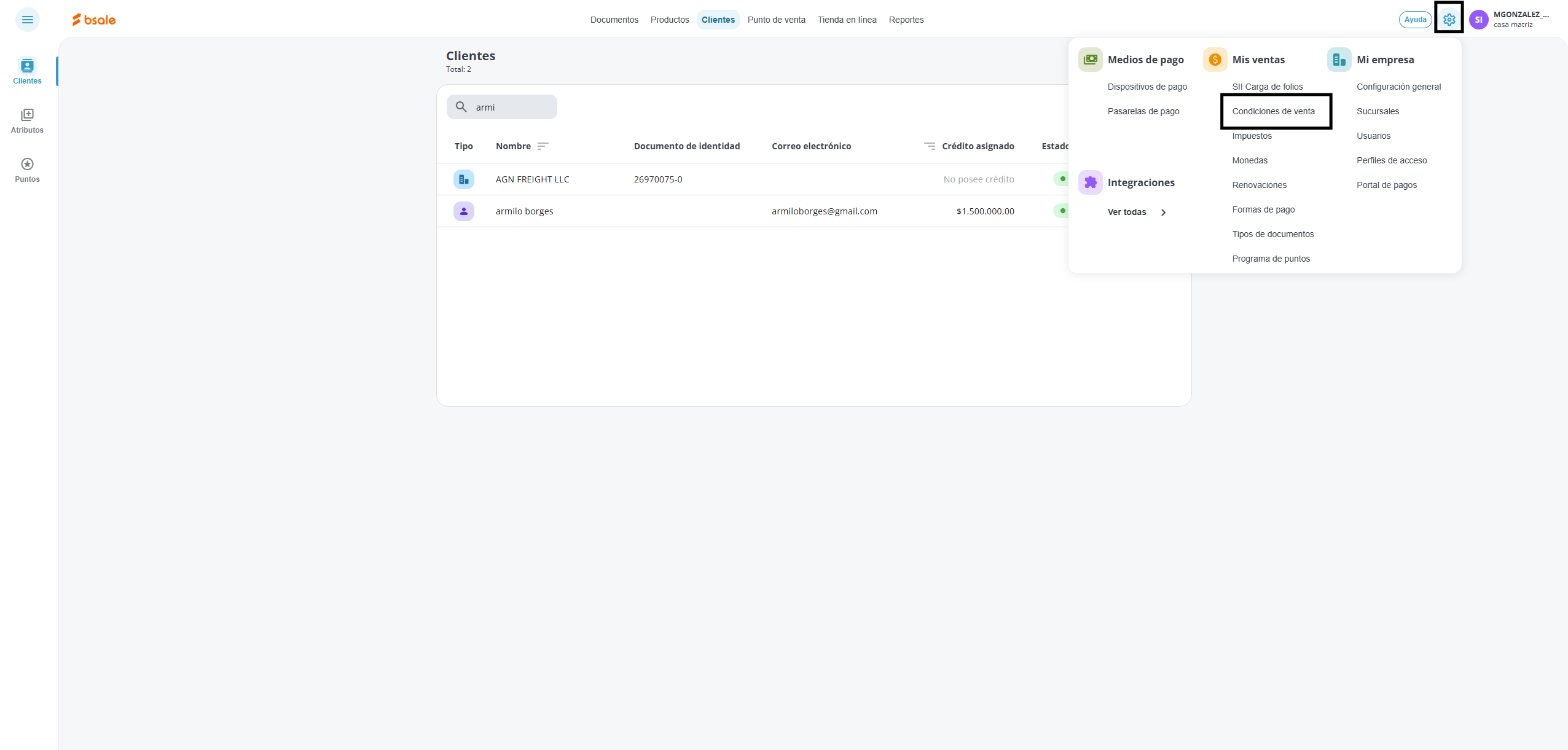This screenshot has height=750, width=1568.
Task: Click the person icon for armilo borges
Action: (463, 211)
